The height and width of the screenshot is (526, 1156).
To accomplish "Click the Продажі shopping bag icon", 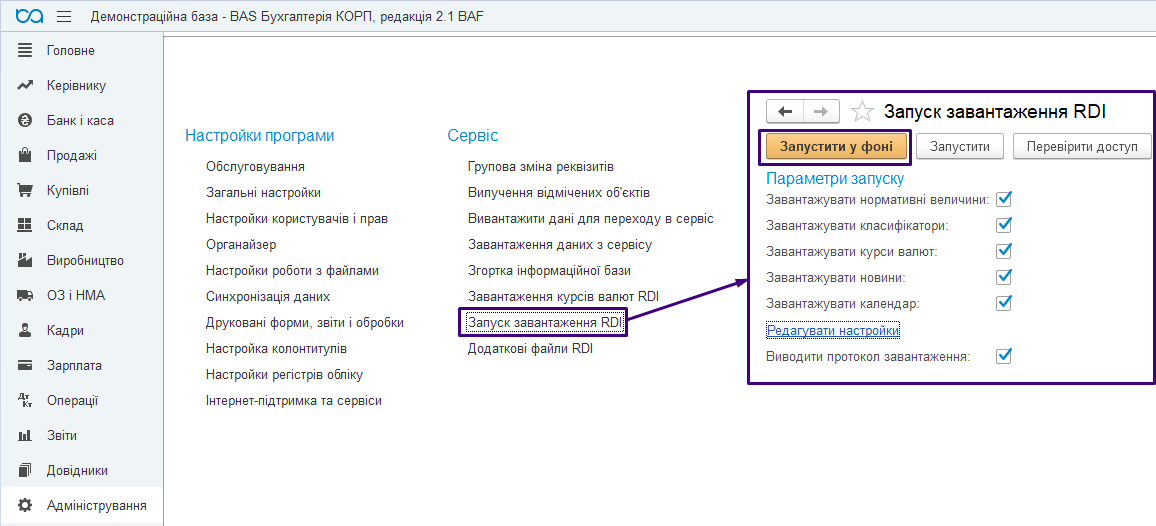I will 25,156.
